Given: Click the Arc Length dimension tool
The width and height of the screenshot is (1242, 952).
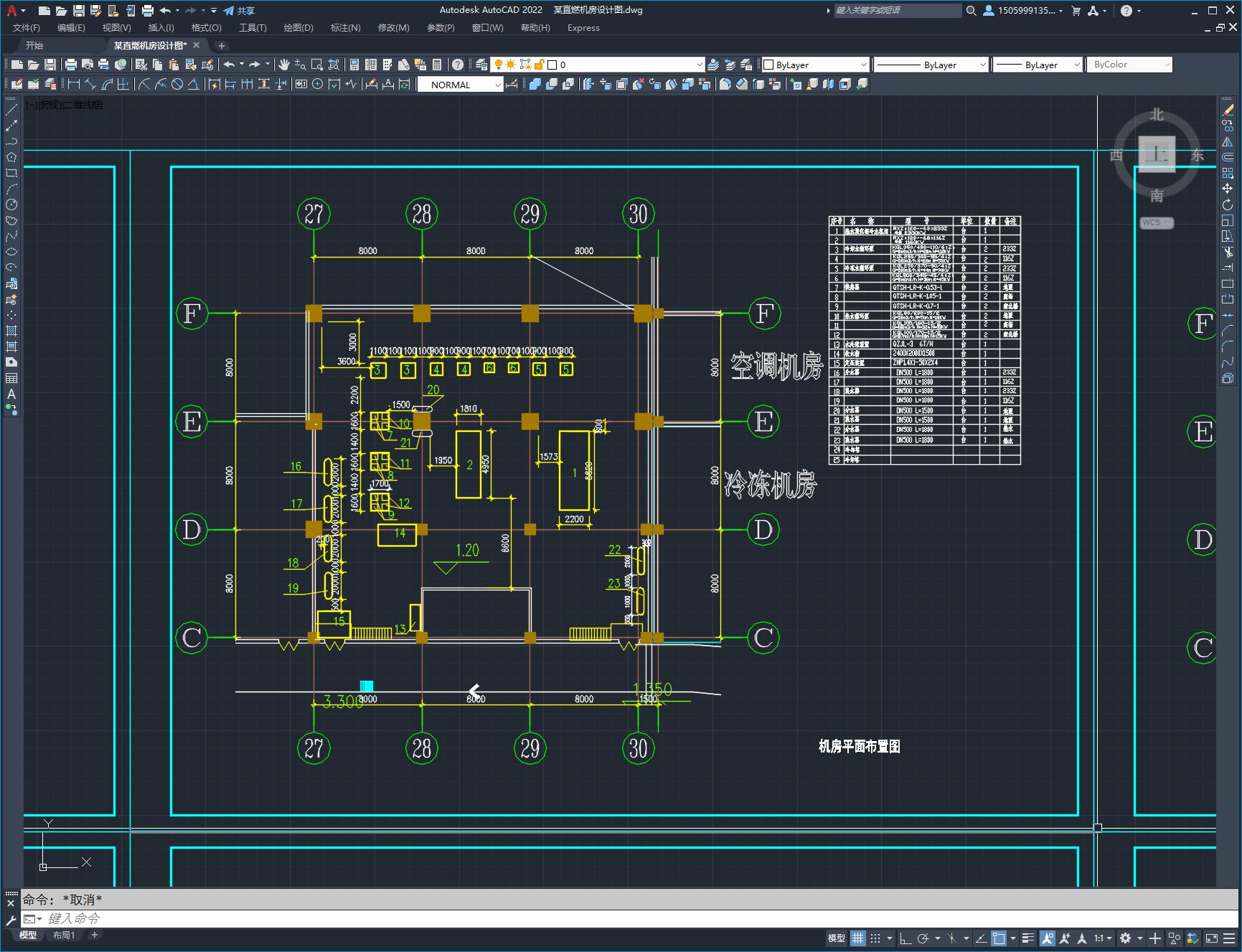Looking at the screenshot, I should (107, 84).
